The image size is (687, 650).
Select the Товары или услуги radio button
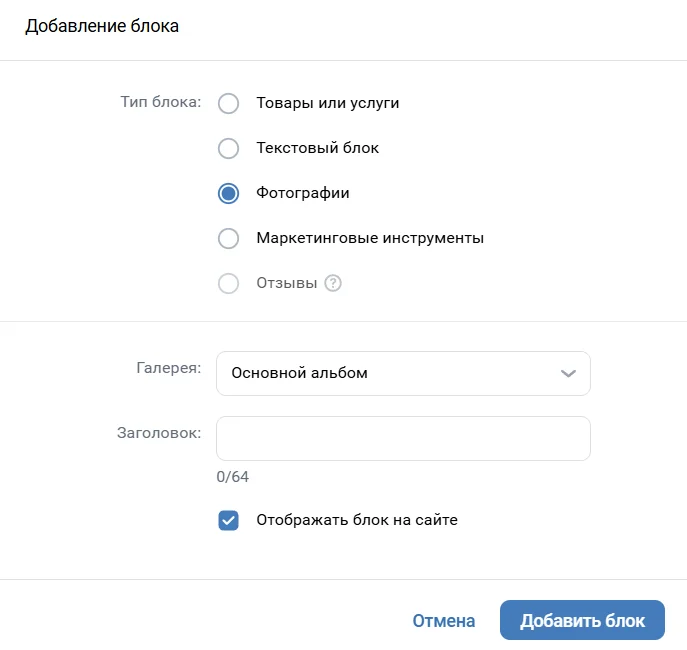pos(229,103)
